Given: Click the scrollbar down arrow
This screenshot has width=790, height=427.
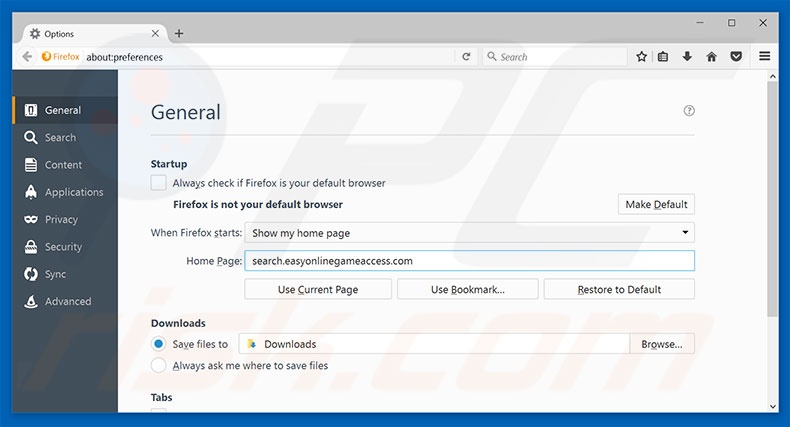Looking at the screenshot, I should click(772, 406).
